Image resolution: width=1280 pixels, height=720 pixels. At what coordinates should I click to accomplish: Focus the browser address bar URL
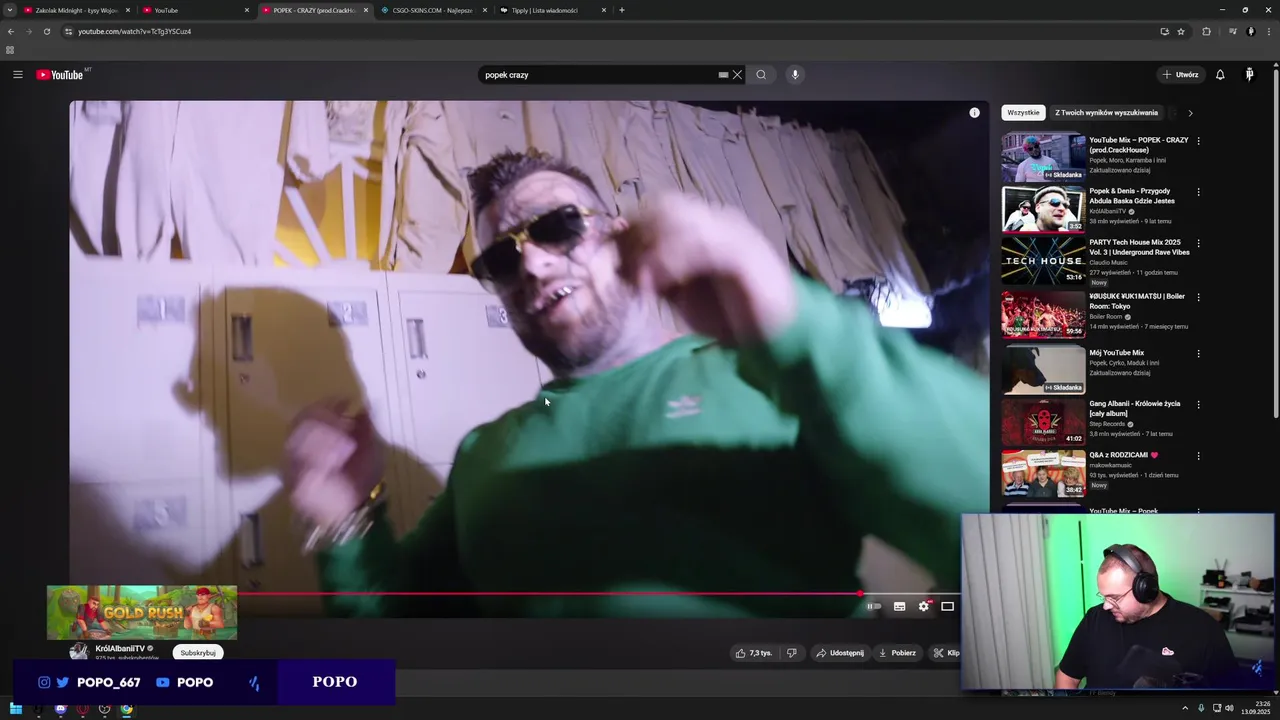coord(134,31)
